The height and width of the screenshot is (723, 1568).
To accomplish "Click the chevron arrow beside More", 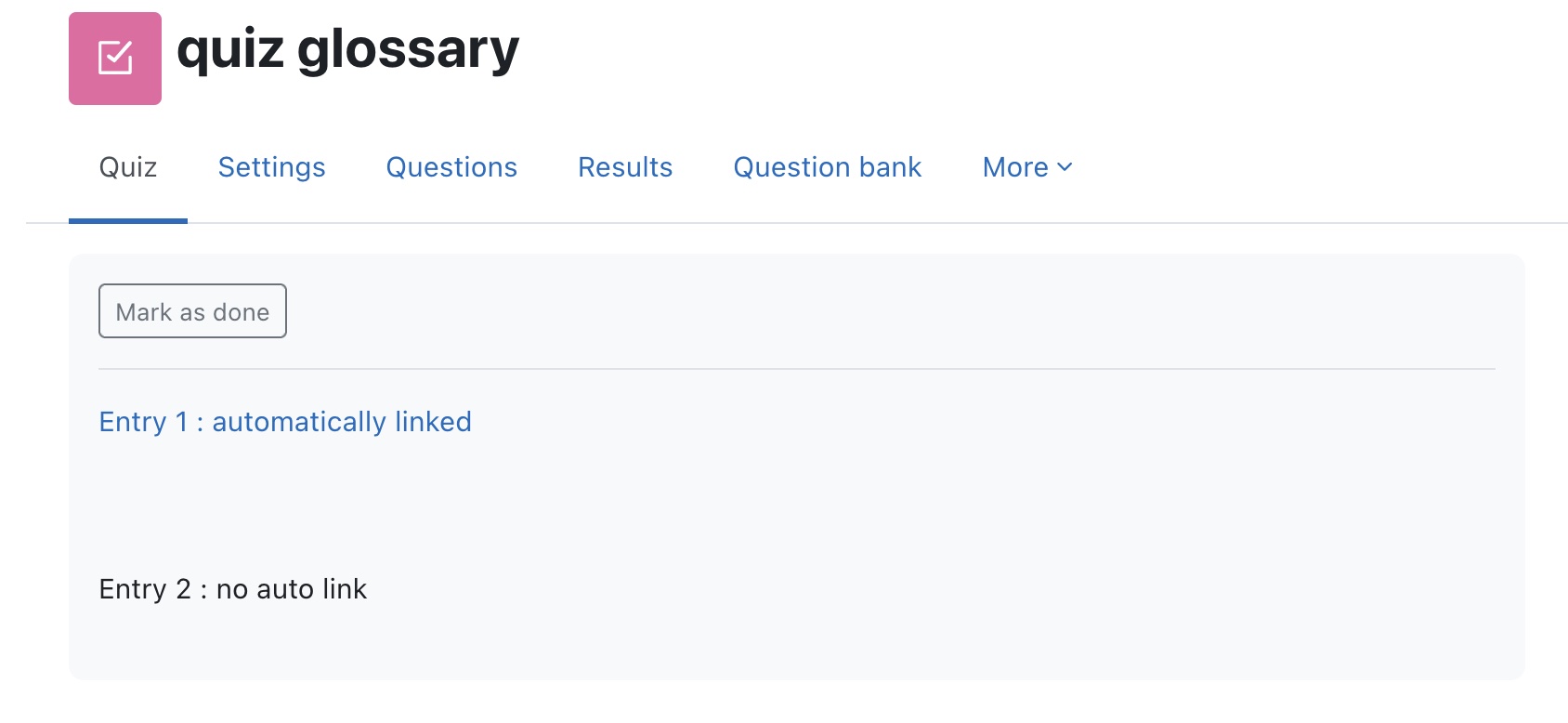I will pyautogui.click(x=1065, y=167).
